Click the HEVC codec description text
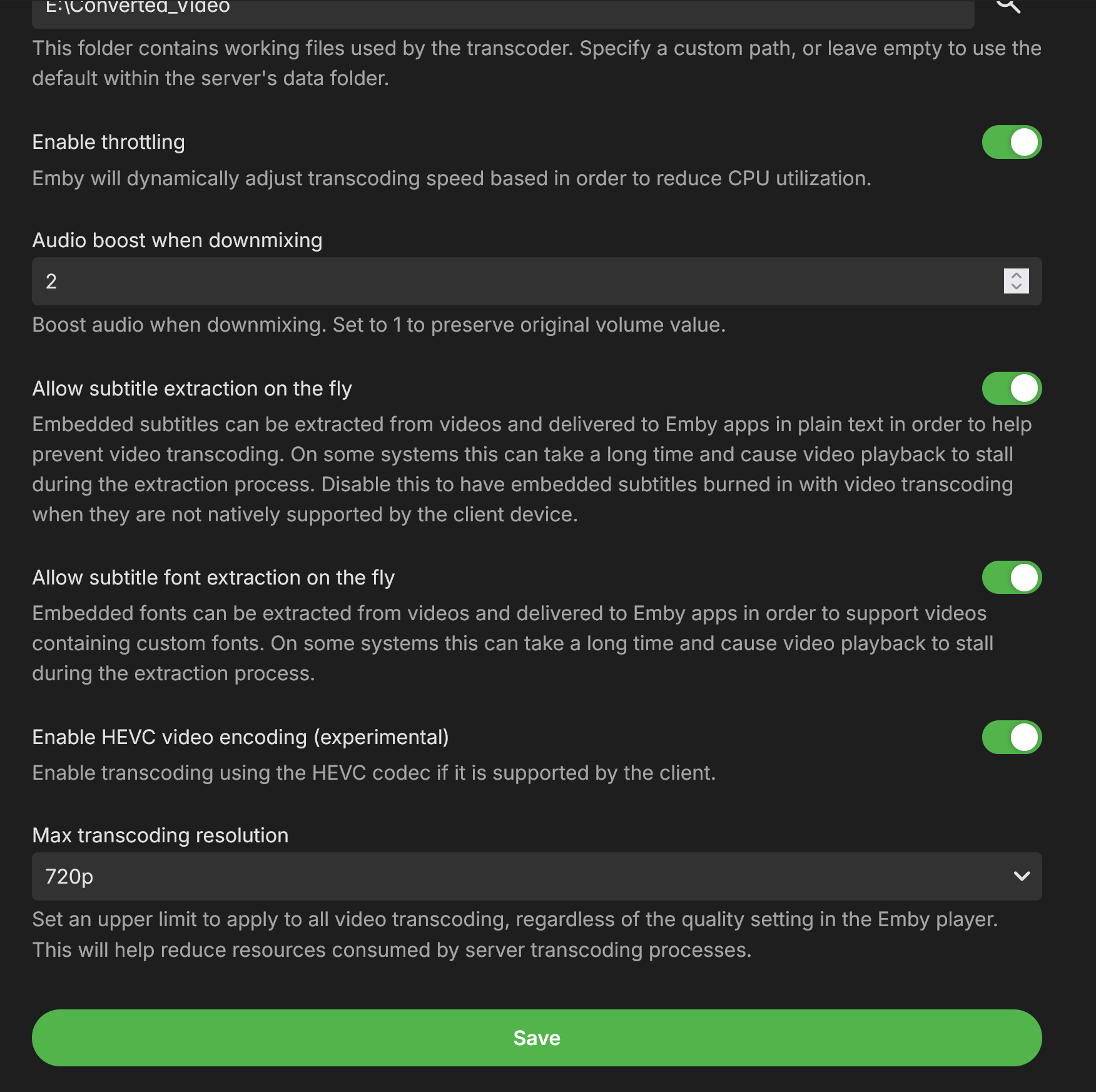Image resolution: width=1096 pixels, height=1092 pixels. (x=374, y=773)
